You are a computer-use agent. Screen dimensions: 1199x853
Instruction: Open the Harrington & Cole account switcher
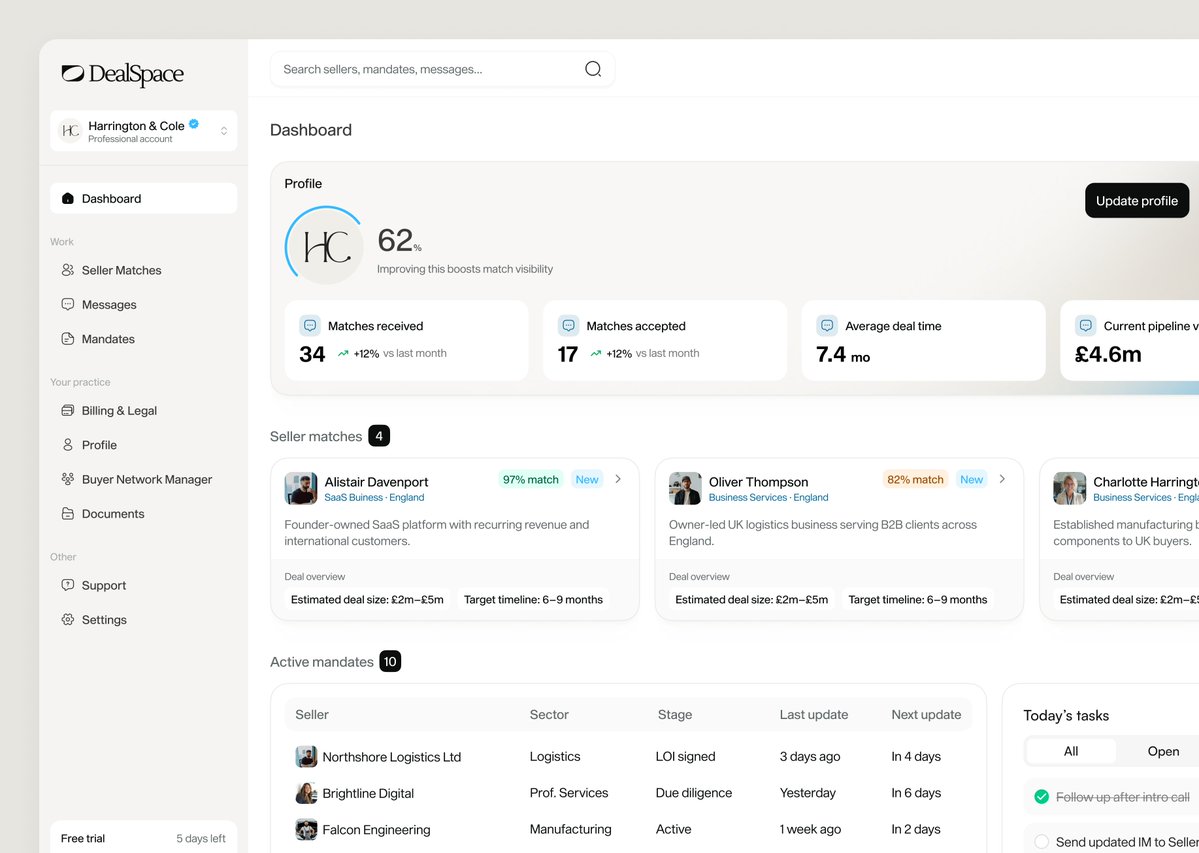click(144, 131)
